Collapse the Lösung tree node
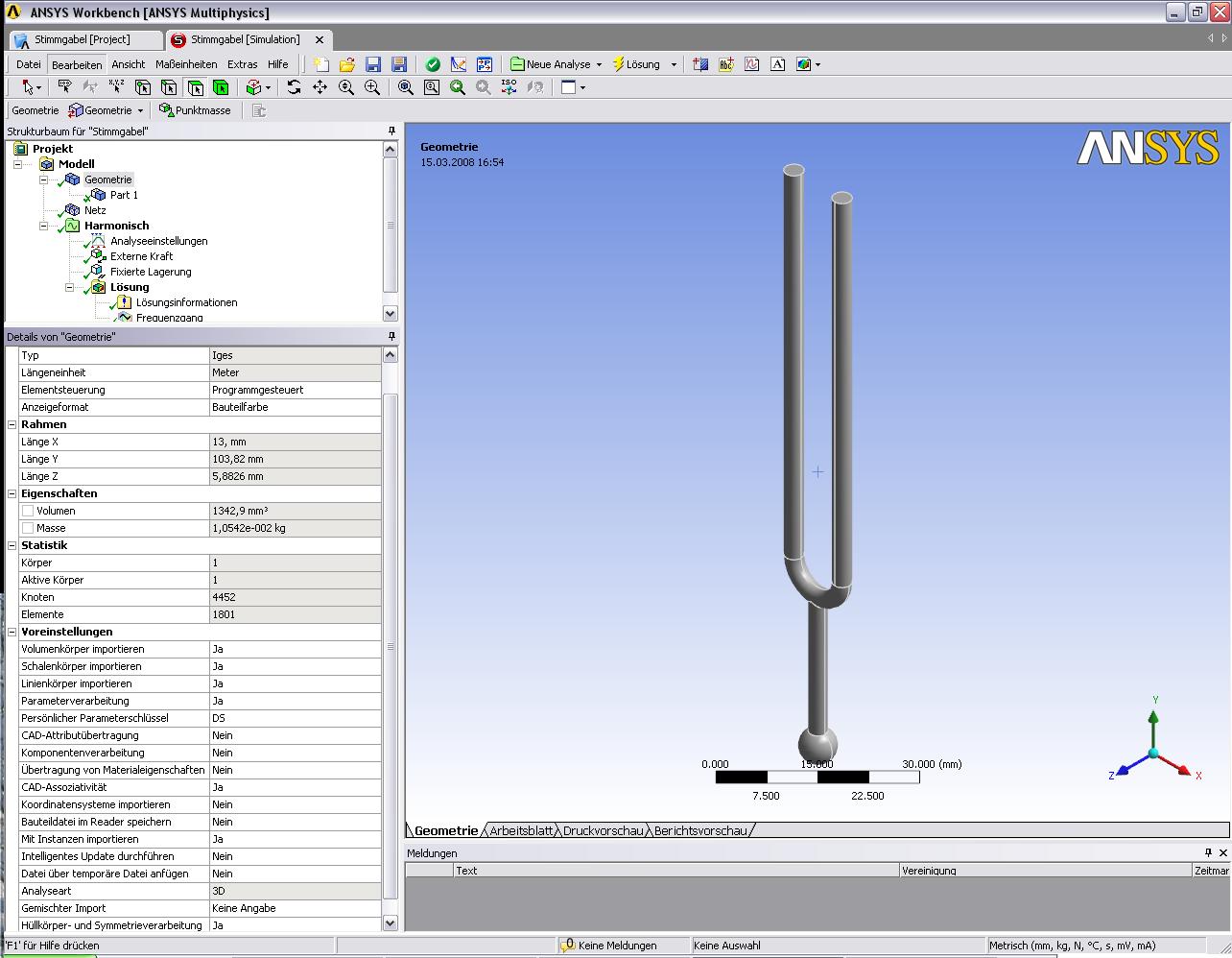 (69, 287)
